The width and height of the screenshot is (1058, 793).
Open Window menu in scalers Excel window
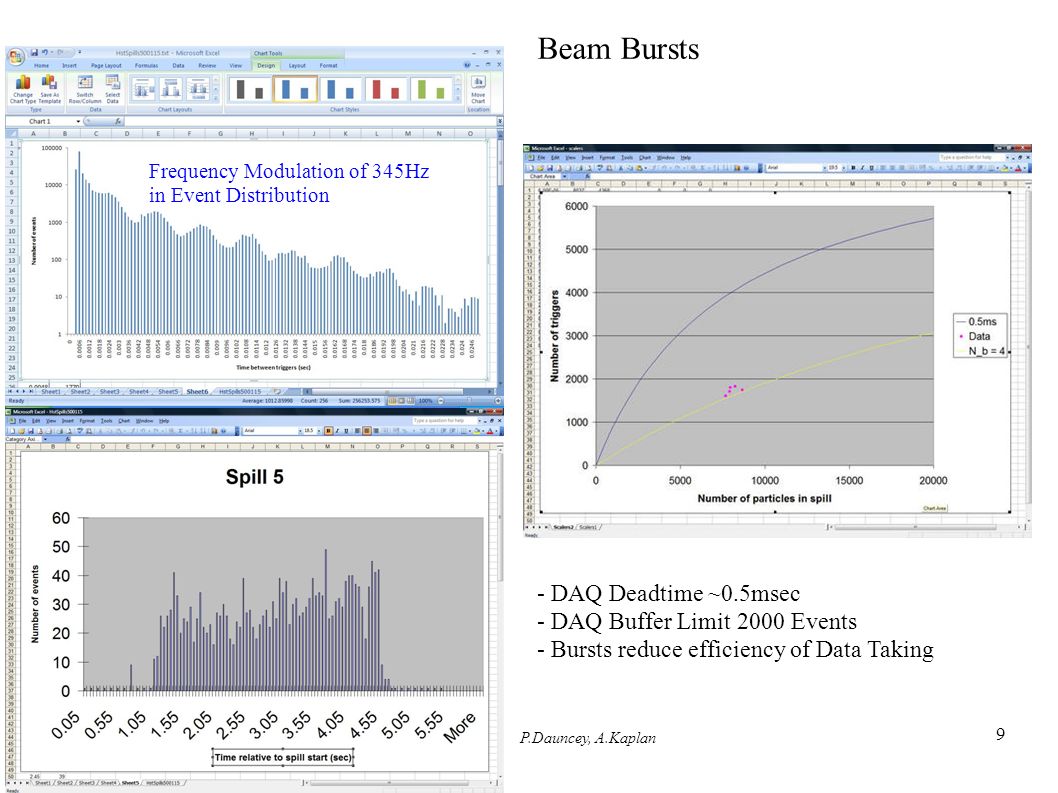tap(665, 157)
